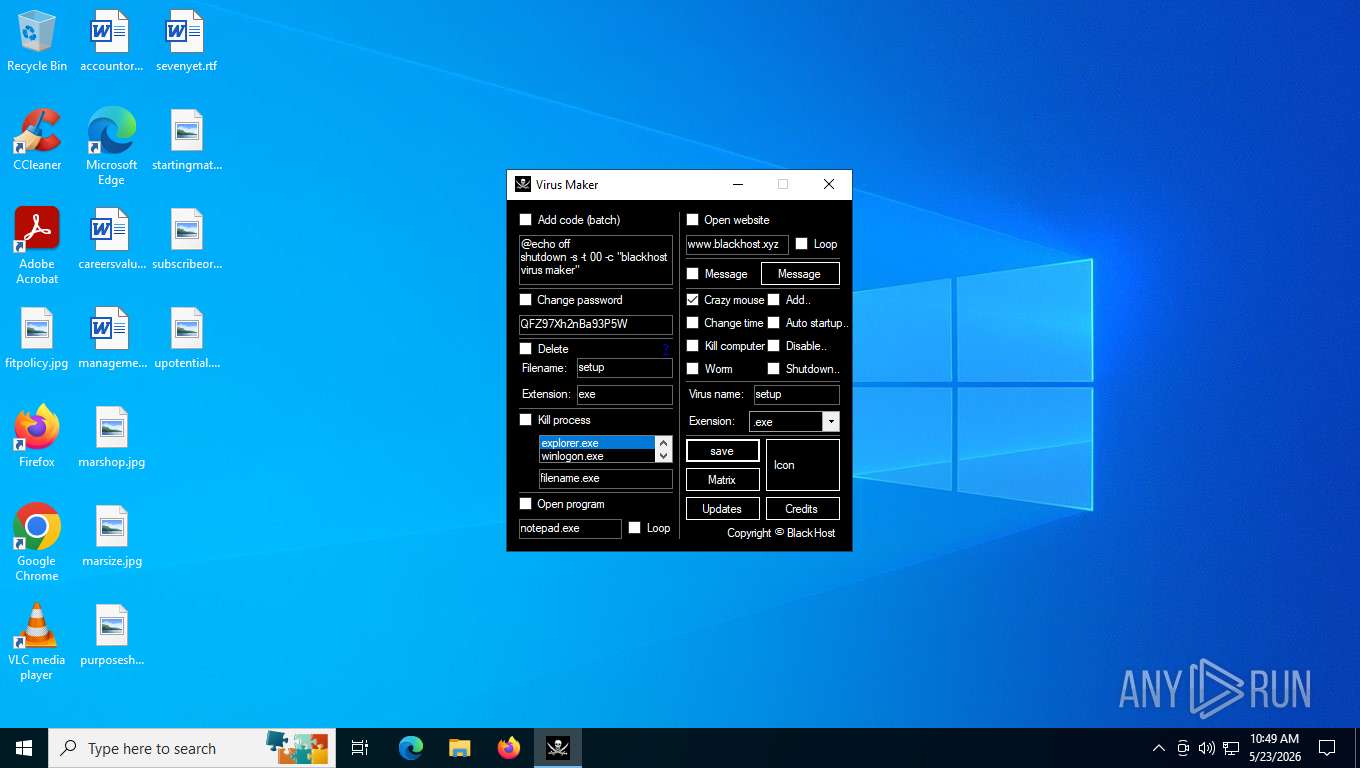Click the Message button
Screen dimensions: 1360x768
click(800, 274)
